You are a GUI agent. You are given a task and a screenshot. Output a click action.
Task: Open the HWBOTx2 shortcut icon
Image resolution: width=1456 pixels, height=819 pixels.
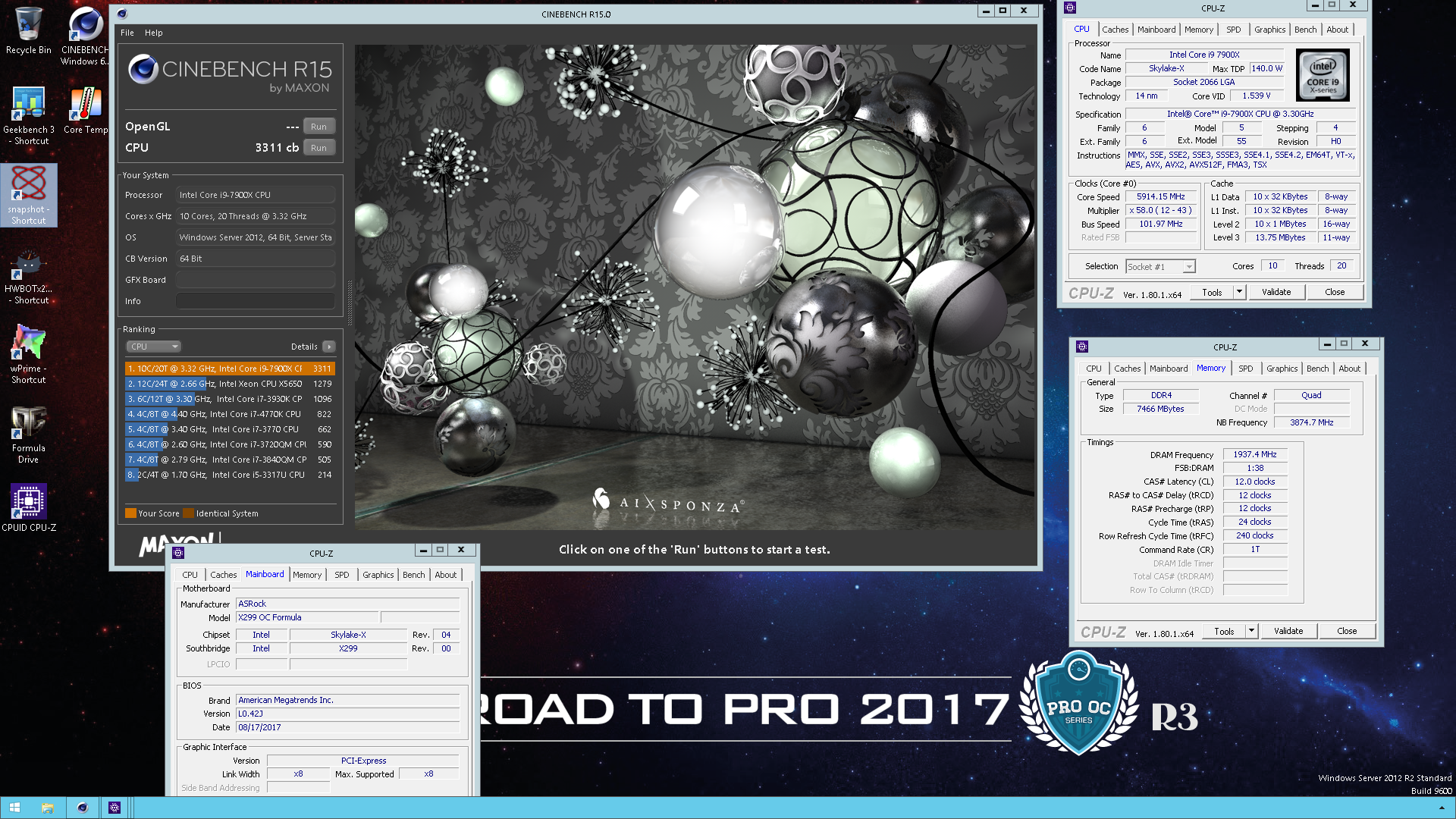[28, 277]
